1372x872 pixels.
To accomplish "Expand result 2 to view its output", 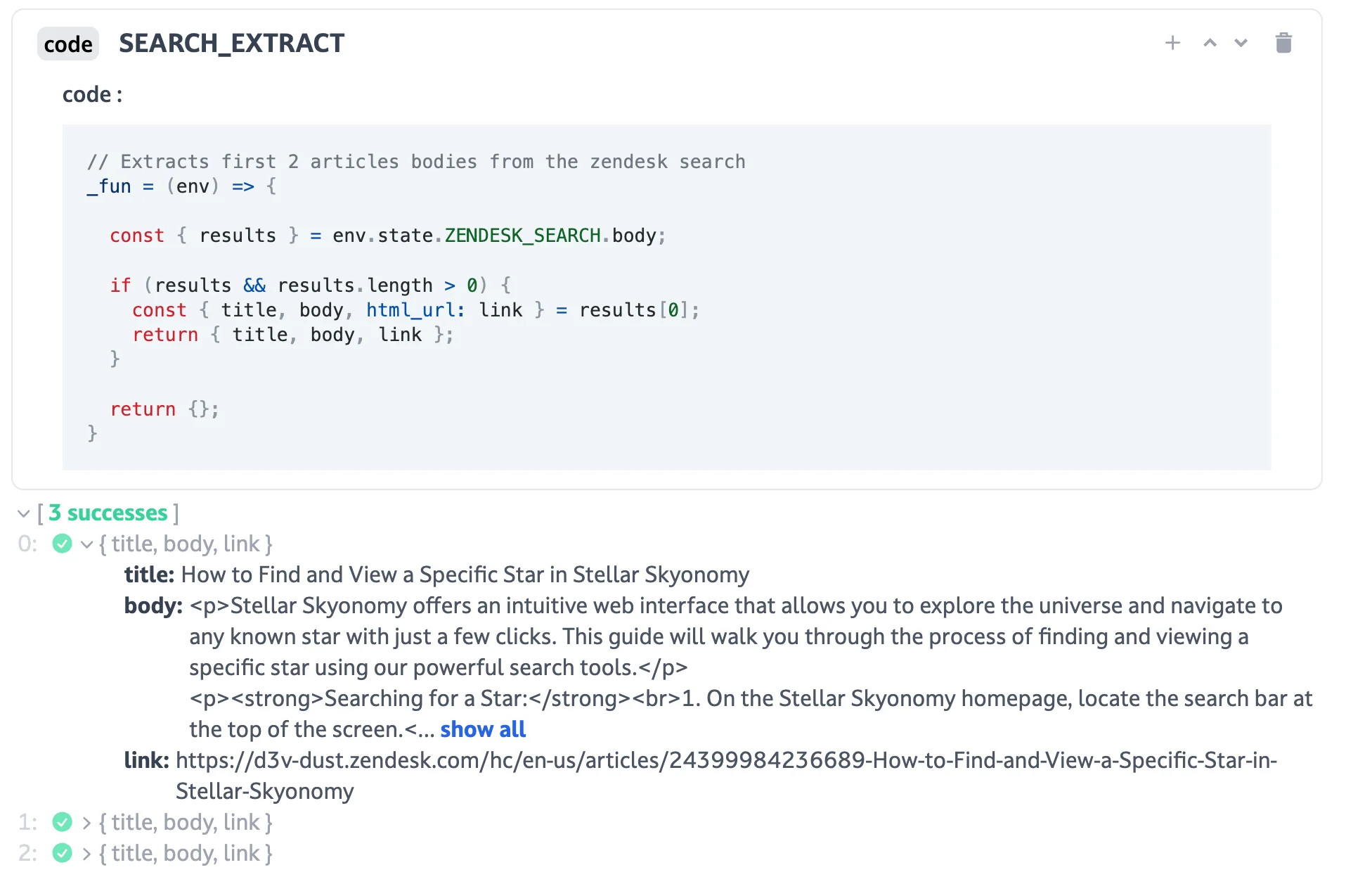I will pyautogui.click(x=87, y=852).
